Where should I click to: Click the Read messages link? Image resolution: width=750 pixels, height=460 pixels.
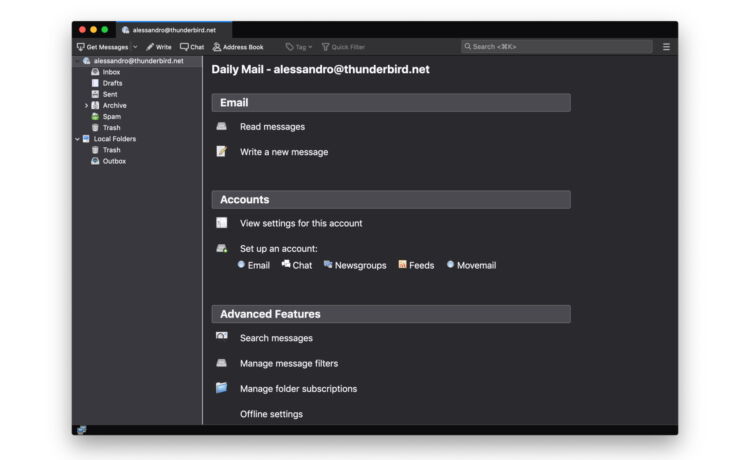[272, 127]
